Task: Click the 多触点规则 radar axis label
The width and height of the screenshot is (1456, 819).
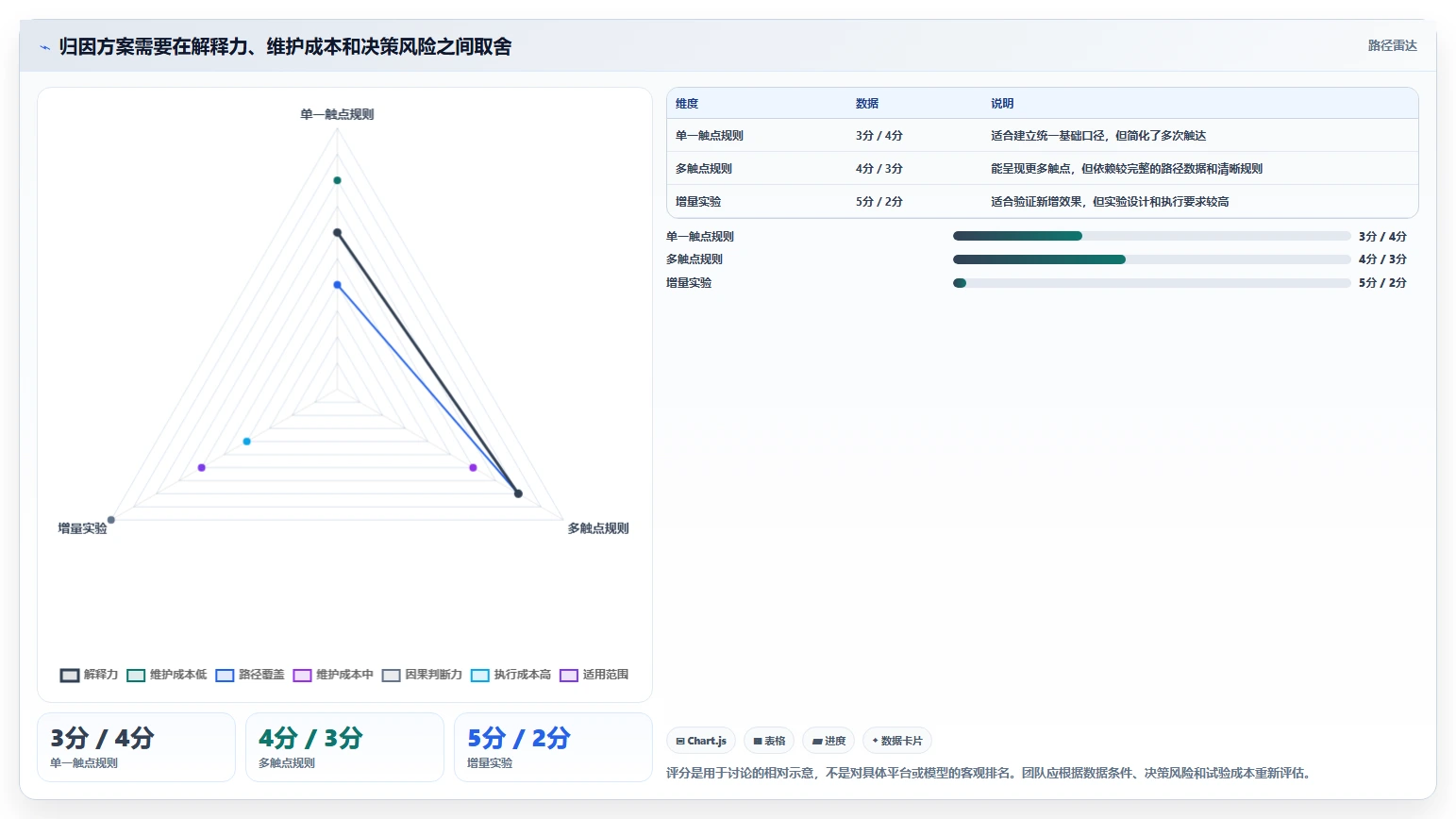Action: point(598,528)
